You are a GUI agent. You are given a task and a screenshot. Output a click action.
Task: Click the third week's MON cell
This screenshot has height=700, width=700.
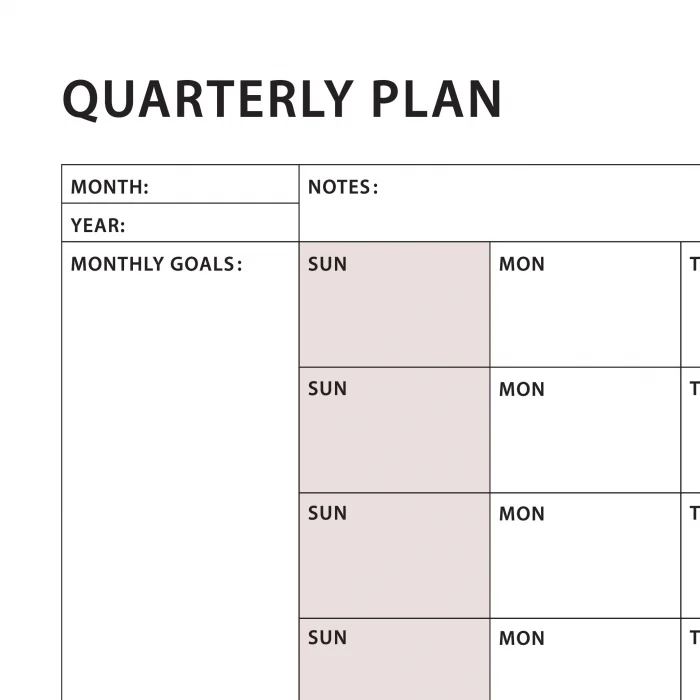585,560
